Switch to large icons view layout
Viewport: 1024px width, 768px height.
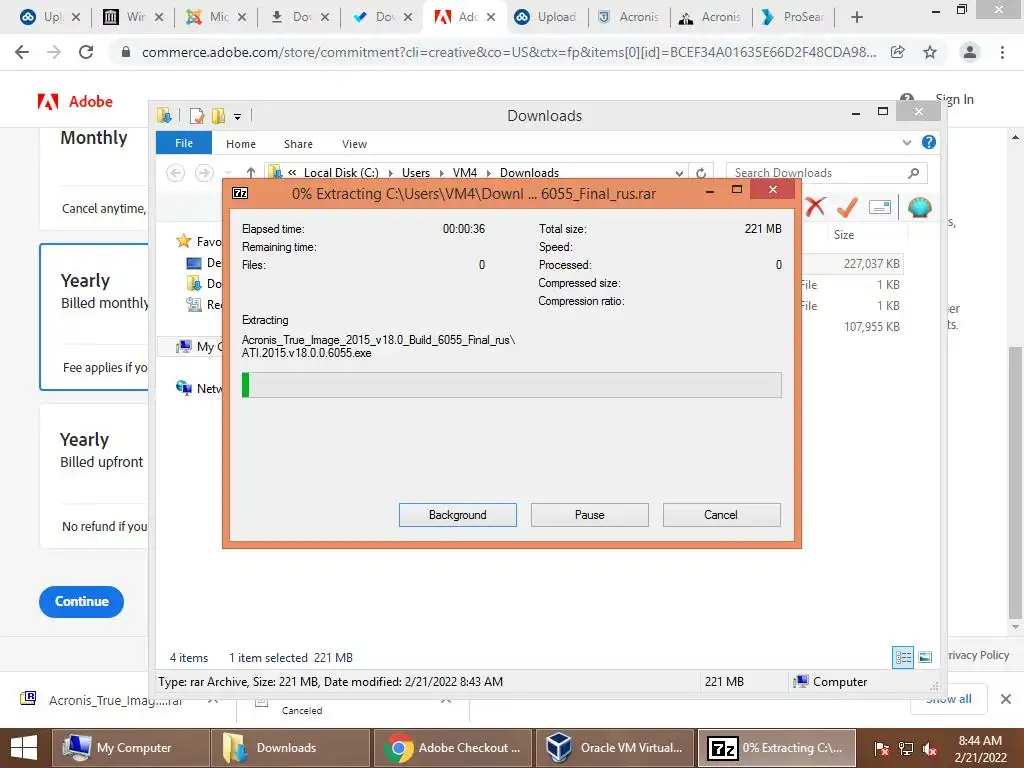(x=925, y=657)
